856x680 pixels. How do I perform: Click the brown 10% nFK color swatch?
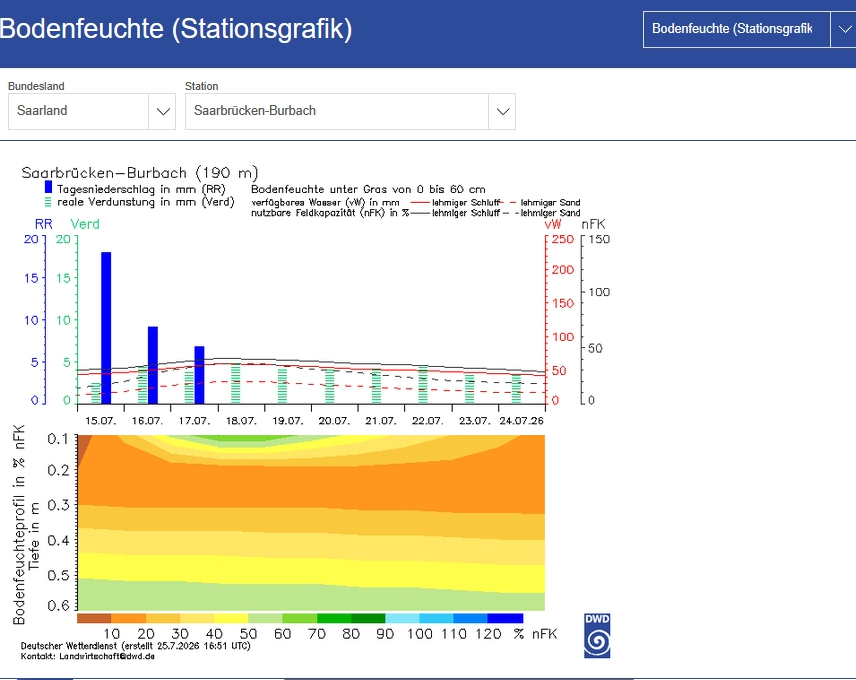[94, 618]
